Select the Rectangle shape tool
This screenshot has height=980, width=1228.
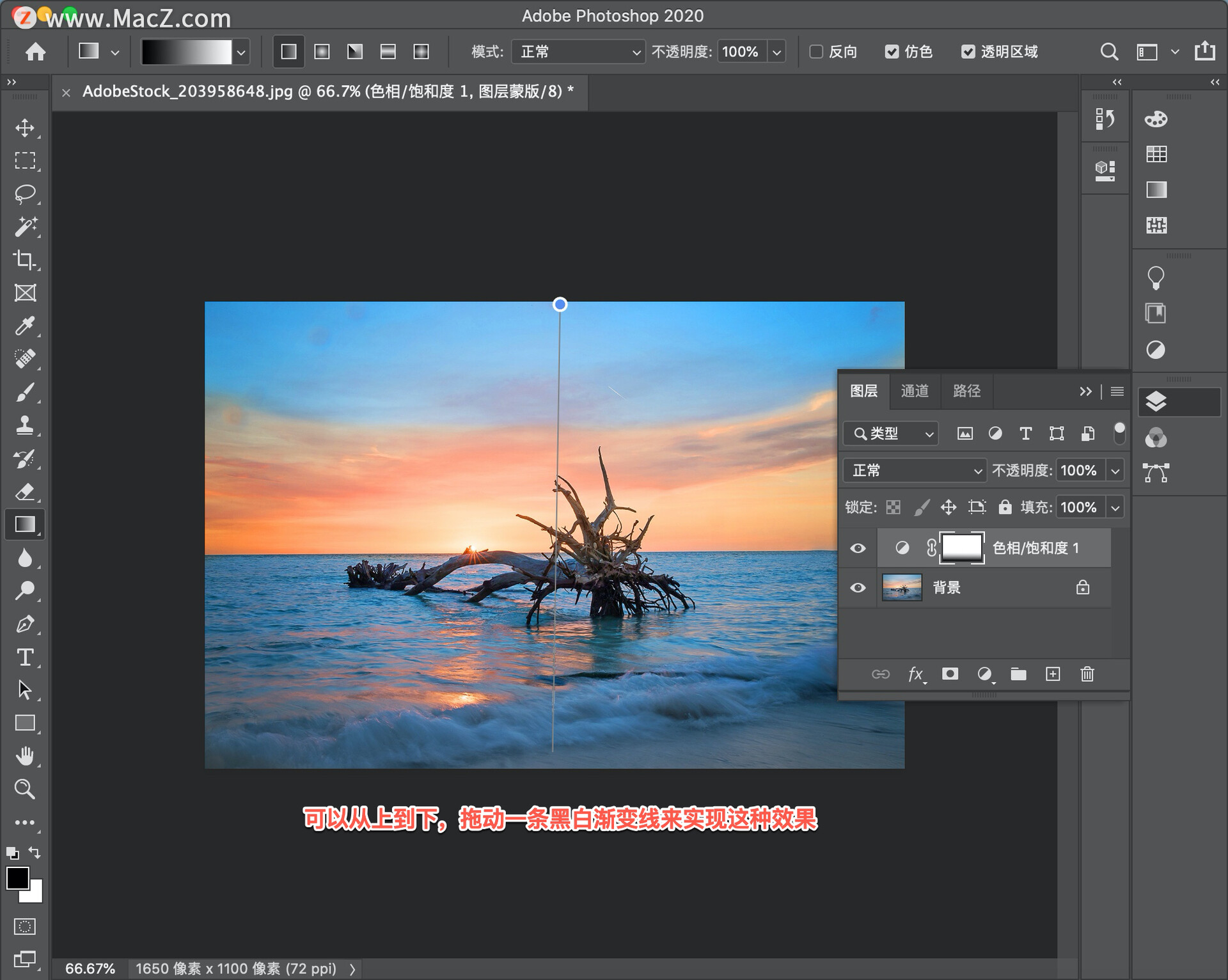[x=25, y=723]
